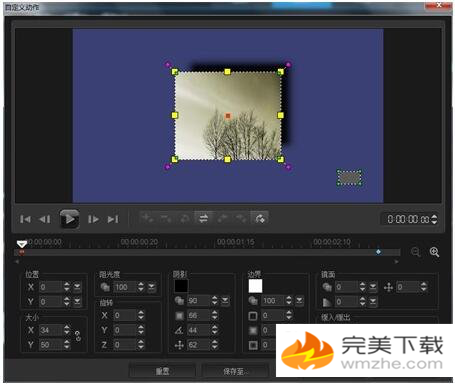
Task: Click the shadow angle icon
Action: 179,330
